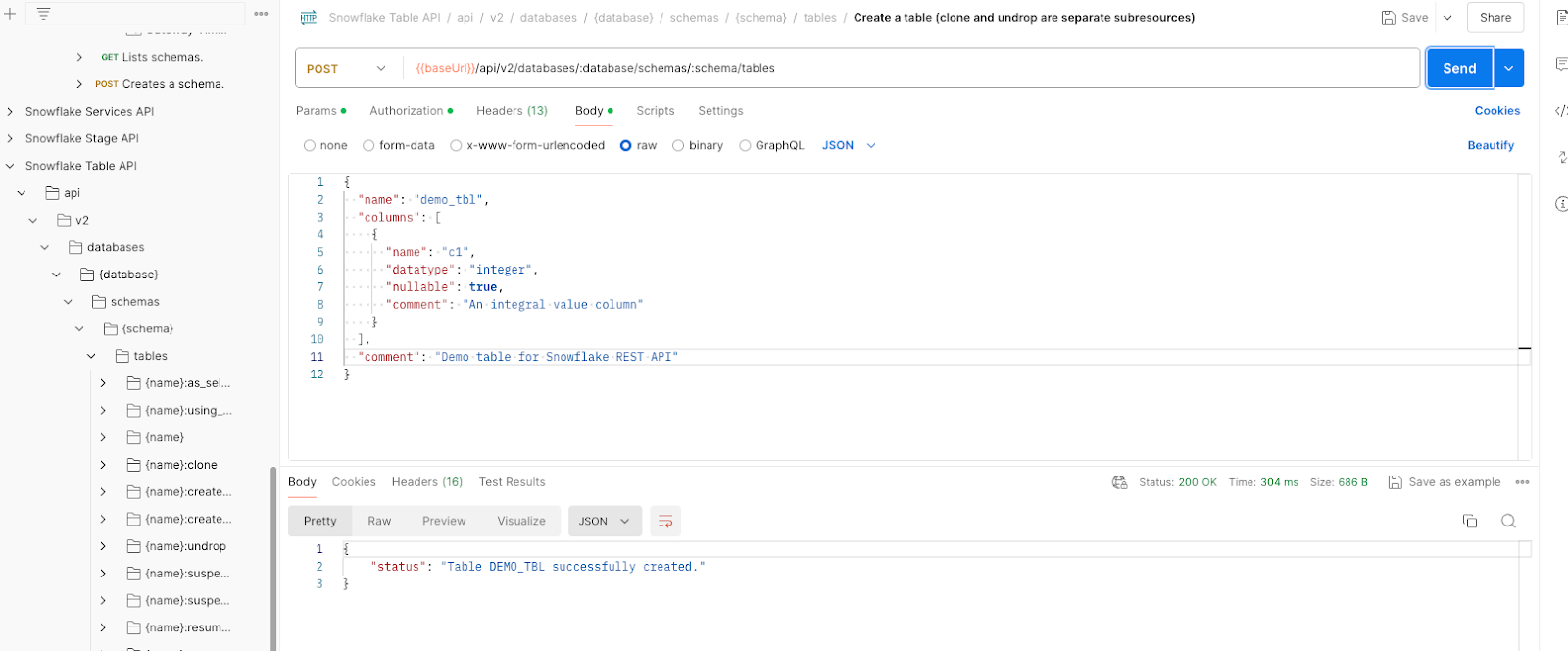Click the network globe icon beside Status
The height and width of the screenshot is (651, 1568).
click(x=1119, y=482)
